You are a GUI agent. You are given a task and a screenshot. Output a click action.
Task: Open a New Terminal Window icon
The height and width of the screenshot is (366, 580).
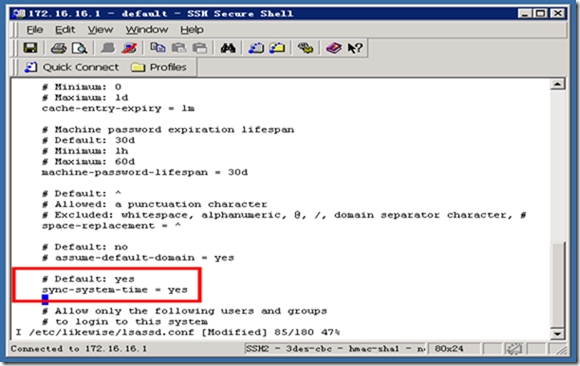click(256, 48)
